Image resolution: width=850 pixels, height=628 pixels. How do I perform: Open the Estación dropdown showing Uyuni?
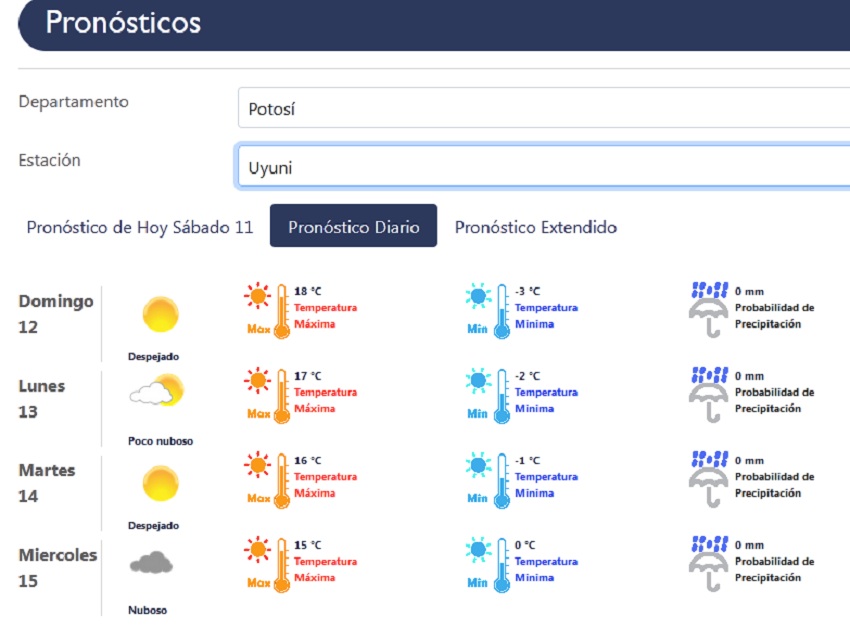(x=543, y=167)
